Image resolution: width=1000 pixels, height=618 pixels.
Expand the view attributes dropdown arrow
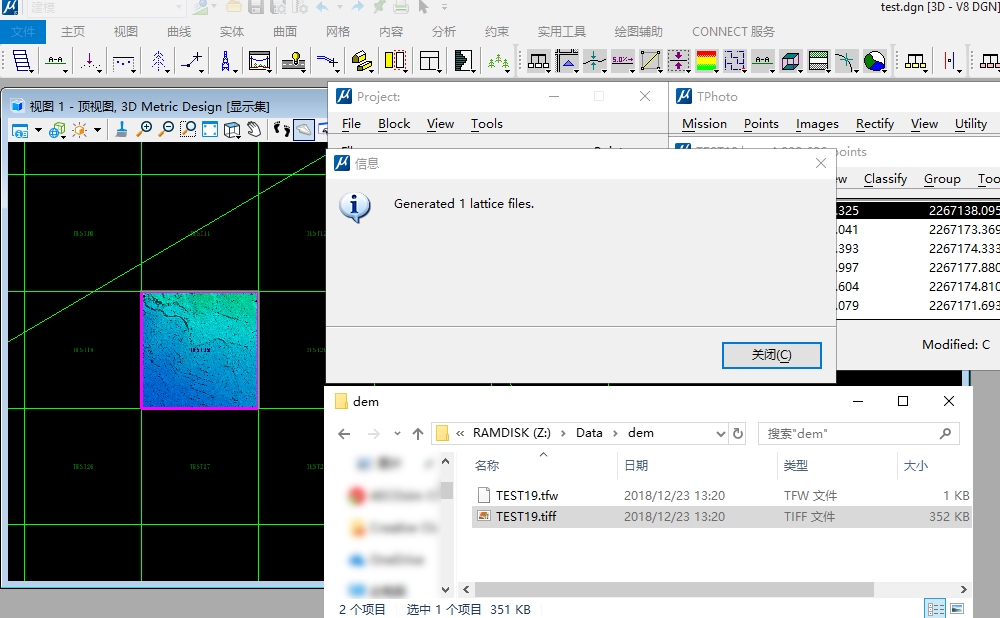pyautogui.click(x=38, y=131)
